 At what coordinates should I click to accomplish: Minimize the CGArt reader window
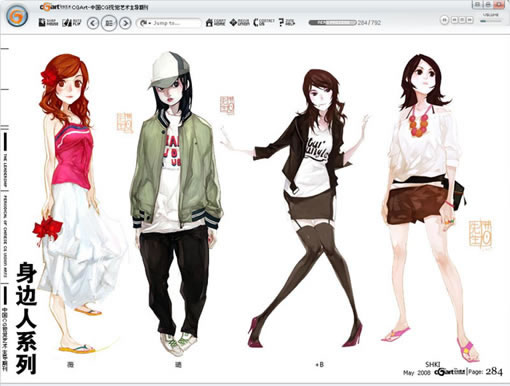478,4
